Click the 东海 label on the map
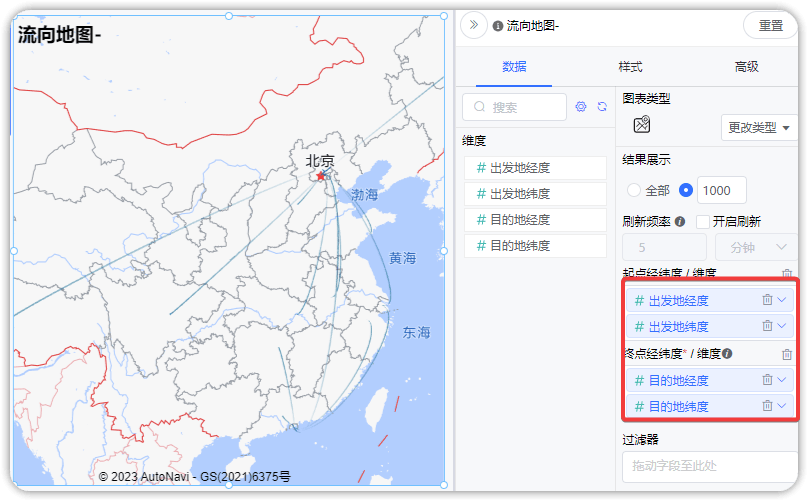The height and width of the screenshot is (501, 808). tap(416, 332)
